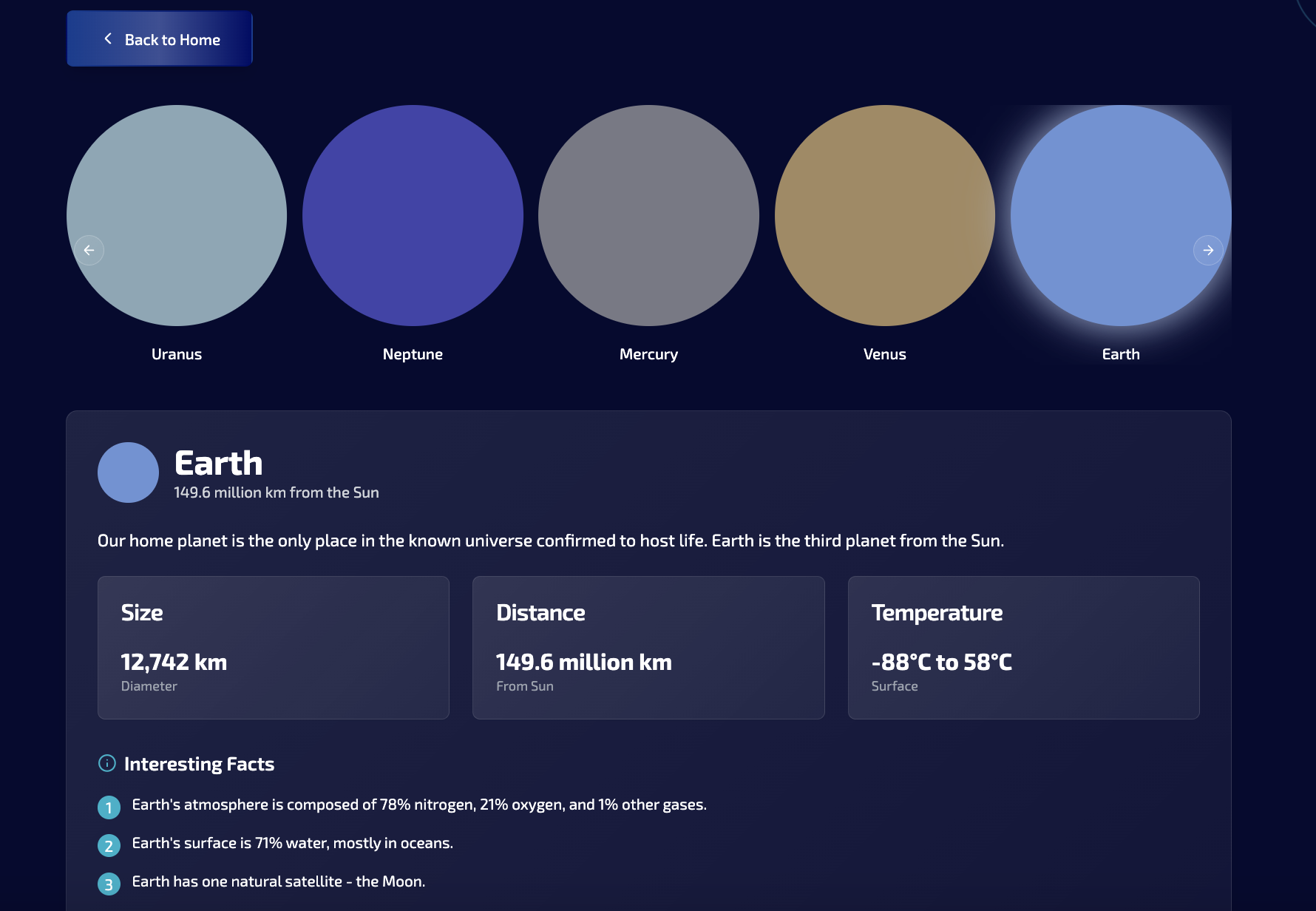Screen dimensions: 1316x911
Task: Click the left arrow carousel navigation icon
Action: coord(89,250)
